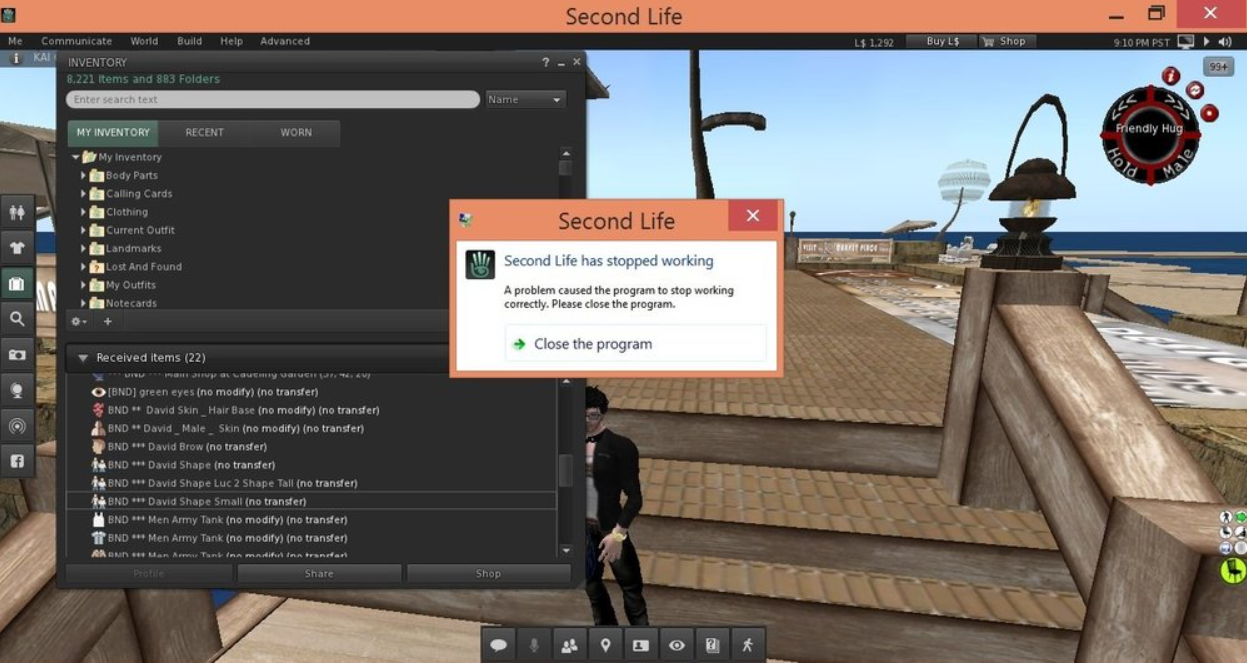The image size is (1247, 663).
Task: Open the Name sorting dropdown
Action: click(524, 99)
